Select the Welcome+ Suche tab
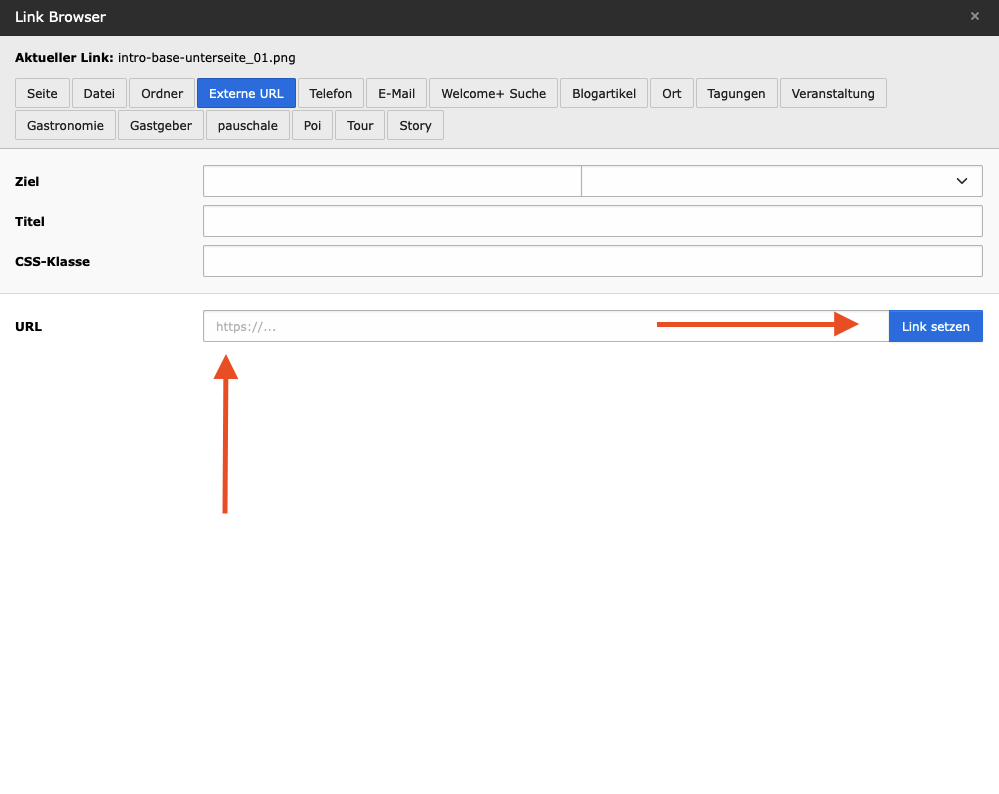The height and width of the screenshot is (794, 999). pyautogui.click(x=494, y=93)
